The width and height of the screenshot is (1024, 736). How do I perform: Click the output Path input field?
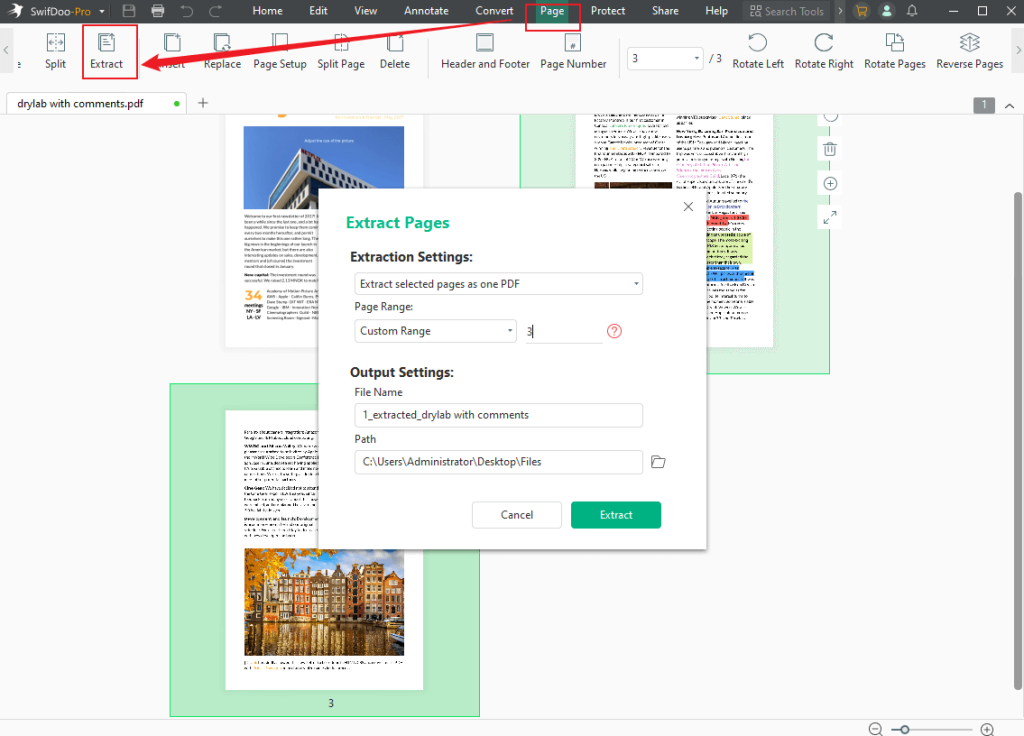[498, 462]
